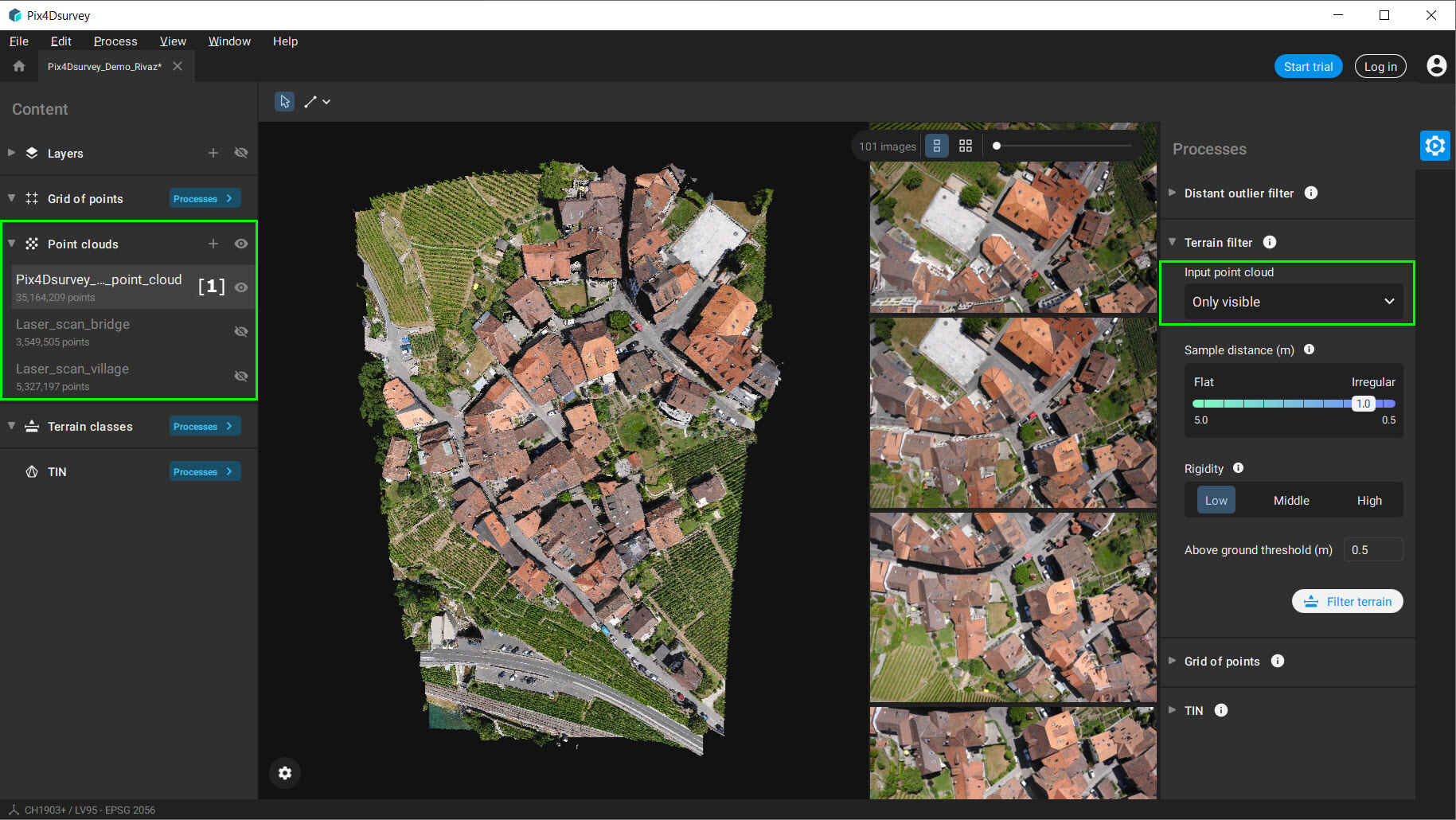Image resolution: width=1456 pixels, height=820 pixels.
Task: Open the View menu
Action: tap(173, 41)
